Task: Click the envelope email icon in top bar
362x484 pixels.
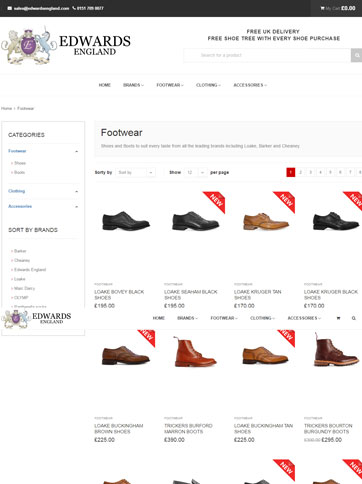Action: click(10, 8)
